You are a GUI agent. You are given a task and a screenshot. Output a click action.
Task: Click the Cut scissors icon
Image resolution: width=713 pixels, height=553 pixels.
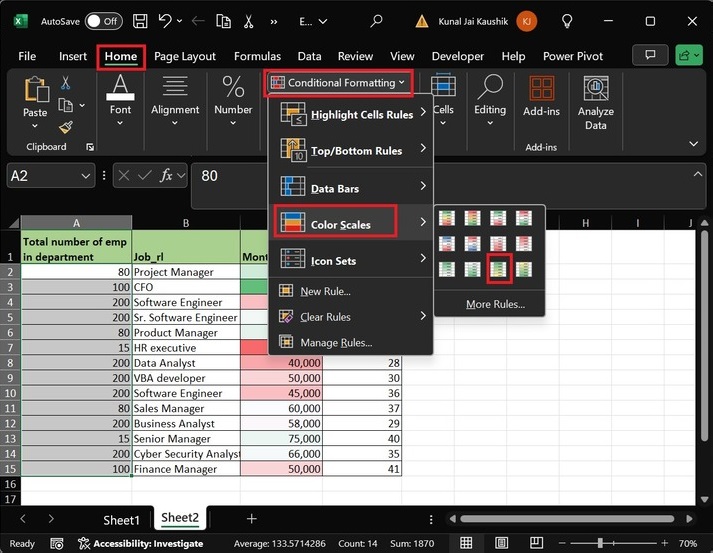[66, 84]
